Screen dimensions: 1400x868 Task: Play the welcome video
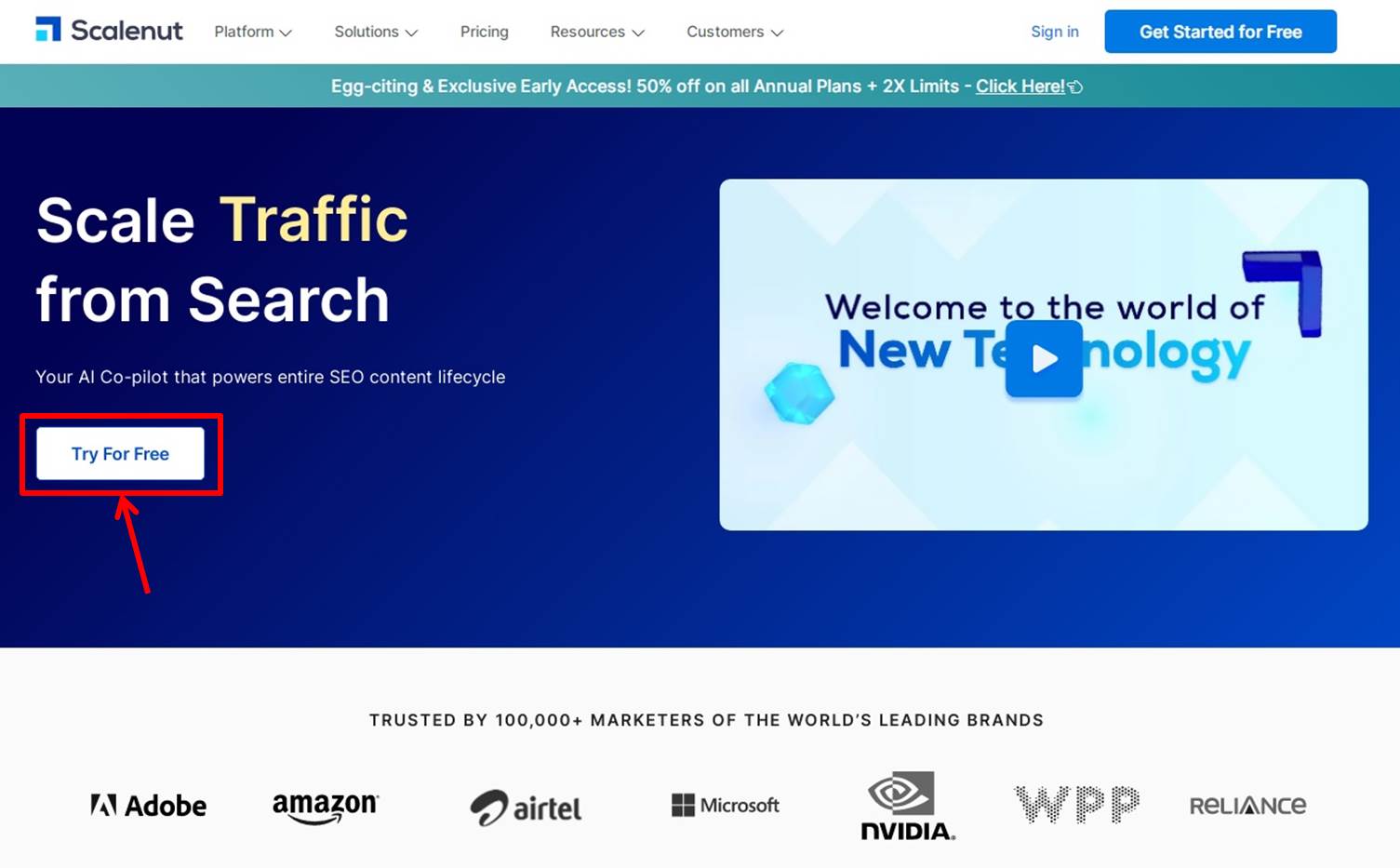pyautogui.click(x=1044, y=358)
